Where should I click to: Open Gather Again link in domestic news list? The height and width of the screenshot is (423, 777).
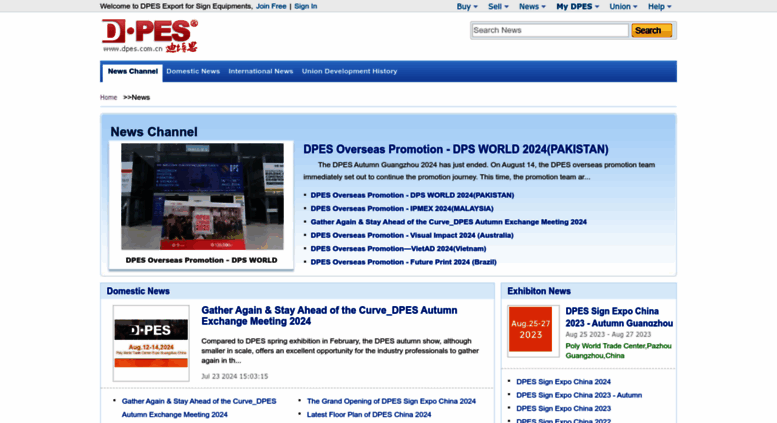click(x=199, y=408)
